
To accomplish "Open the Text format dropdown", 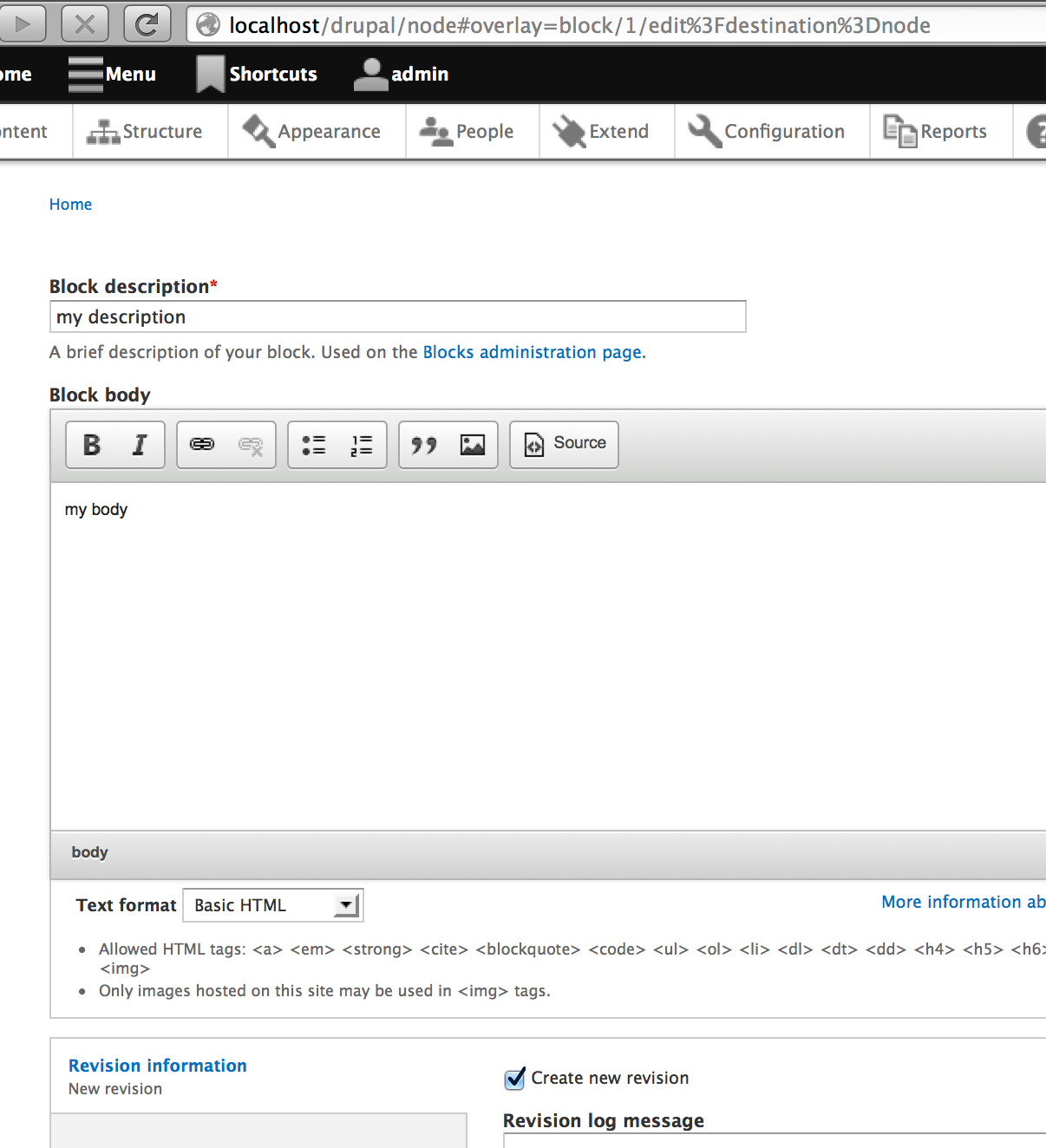I will (273, 905).
